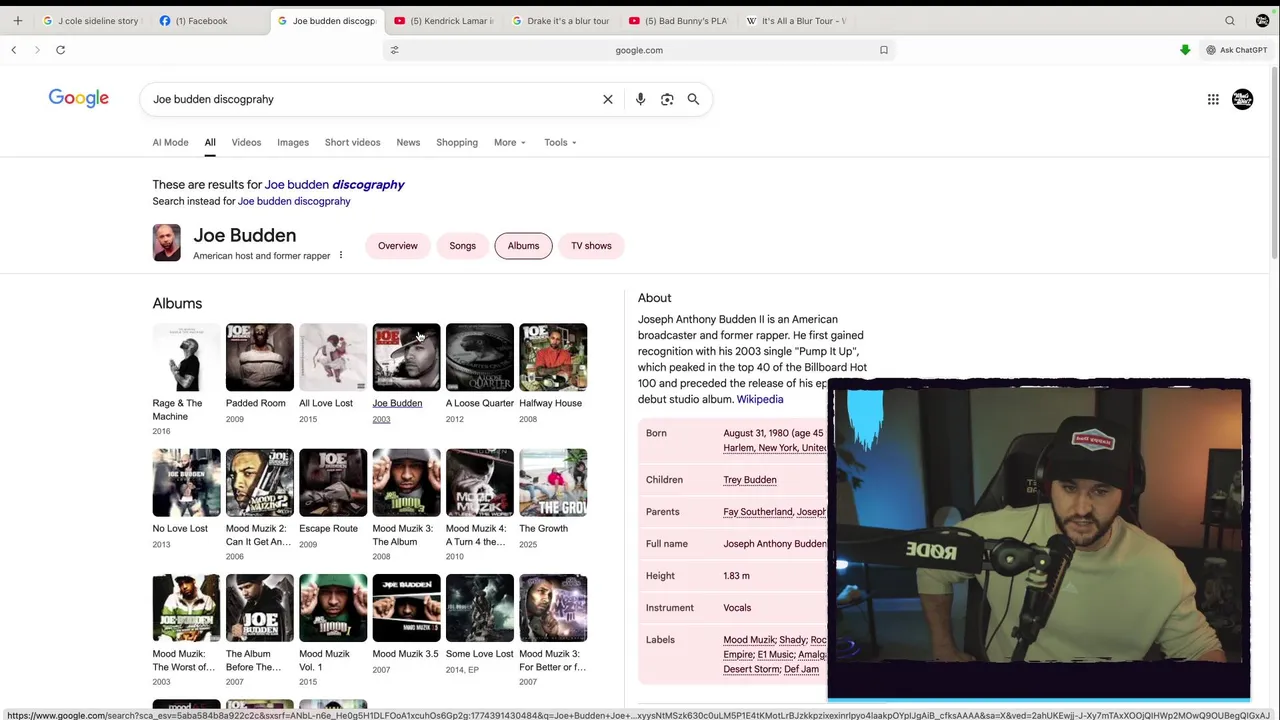Open the No Love Lost album cover

(186, 482)
